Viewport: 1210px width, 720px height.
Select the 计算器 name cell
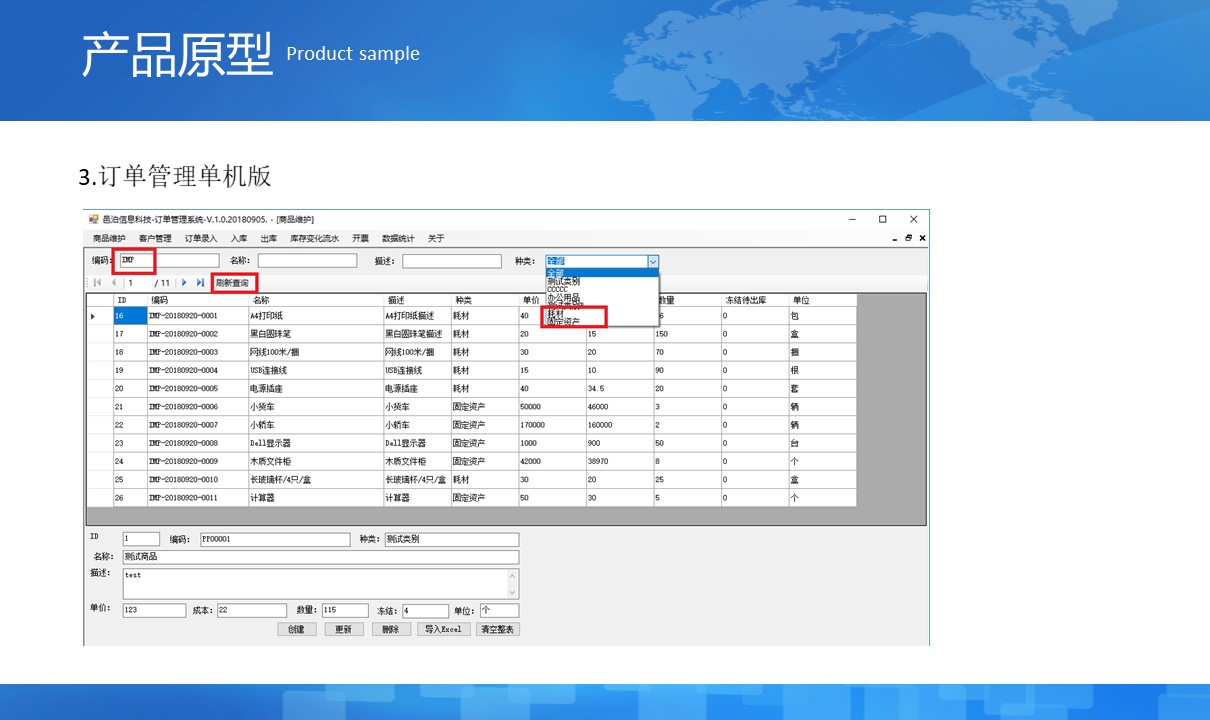316,497
